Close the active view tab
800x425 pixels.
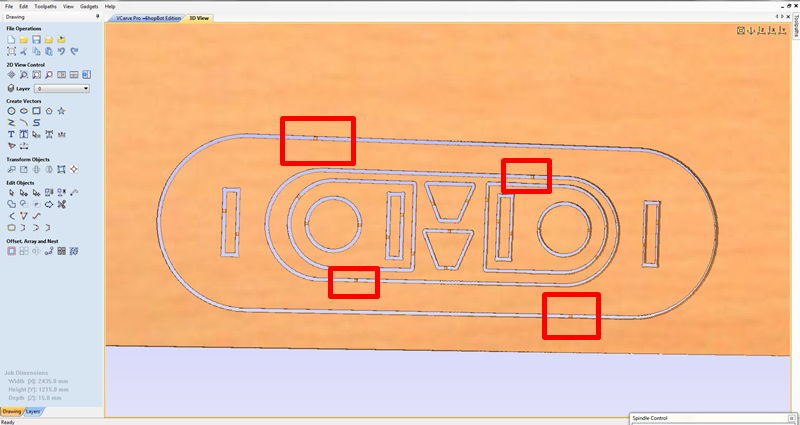point(788,17)
